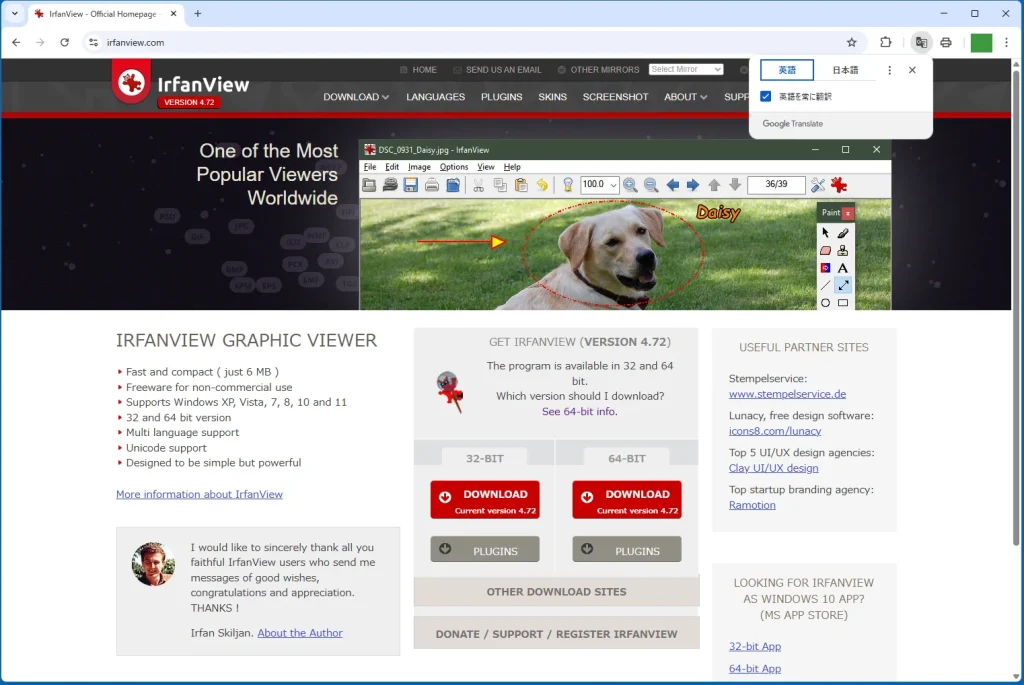Viewport: 1024px width, 685px height.
Task: Click "Multi language support" list item
Action: pyautogui.click(x=182, y=432)
